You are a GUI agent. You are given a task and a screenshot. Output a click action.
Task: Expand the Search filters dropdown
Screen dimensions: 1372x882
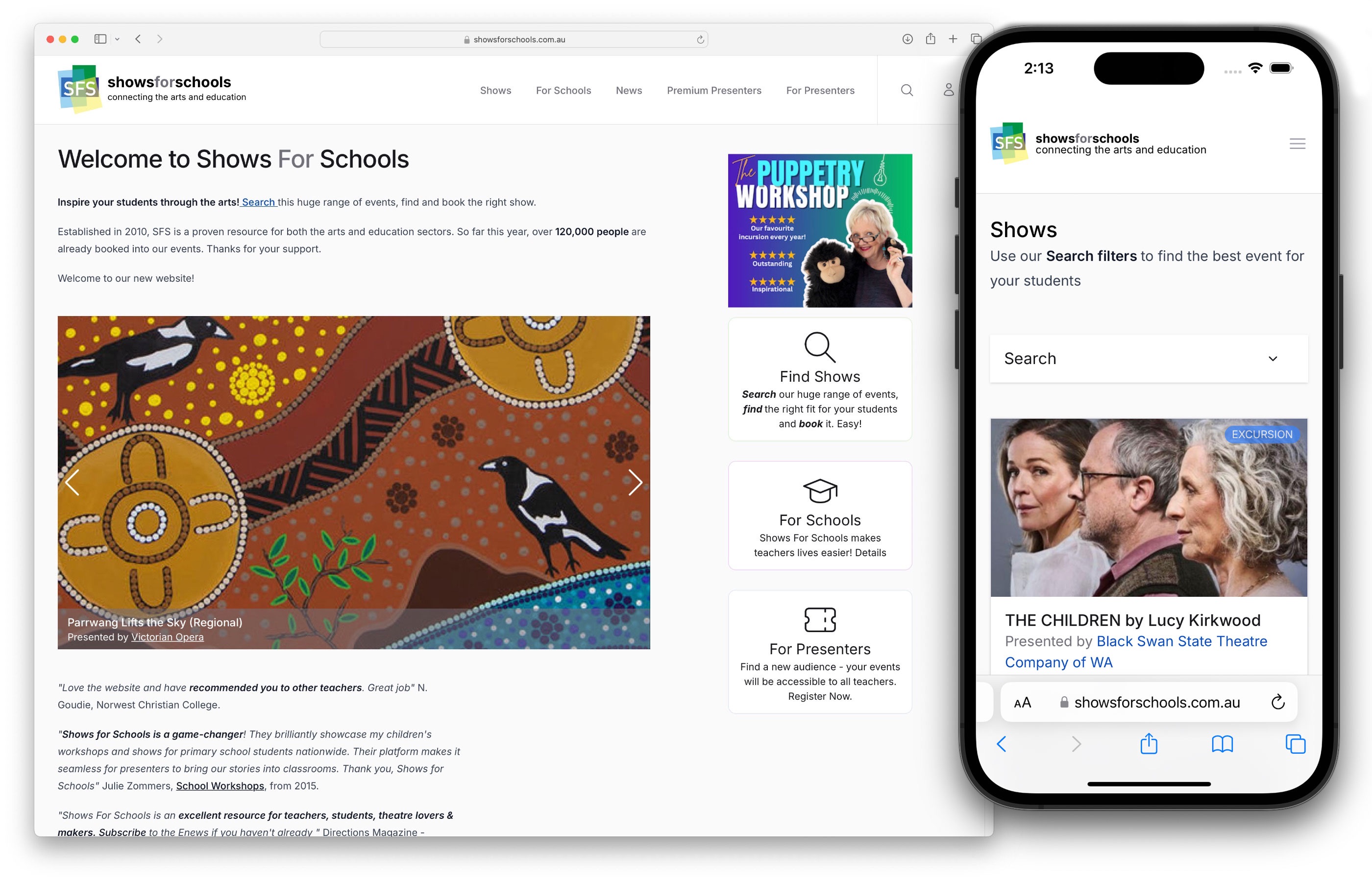(x=1148, y=359)
